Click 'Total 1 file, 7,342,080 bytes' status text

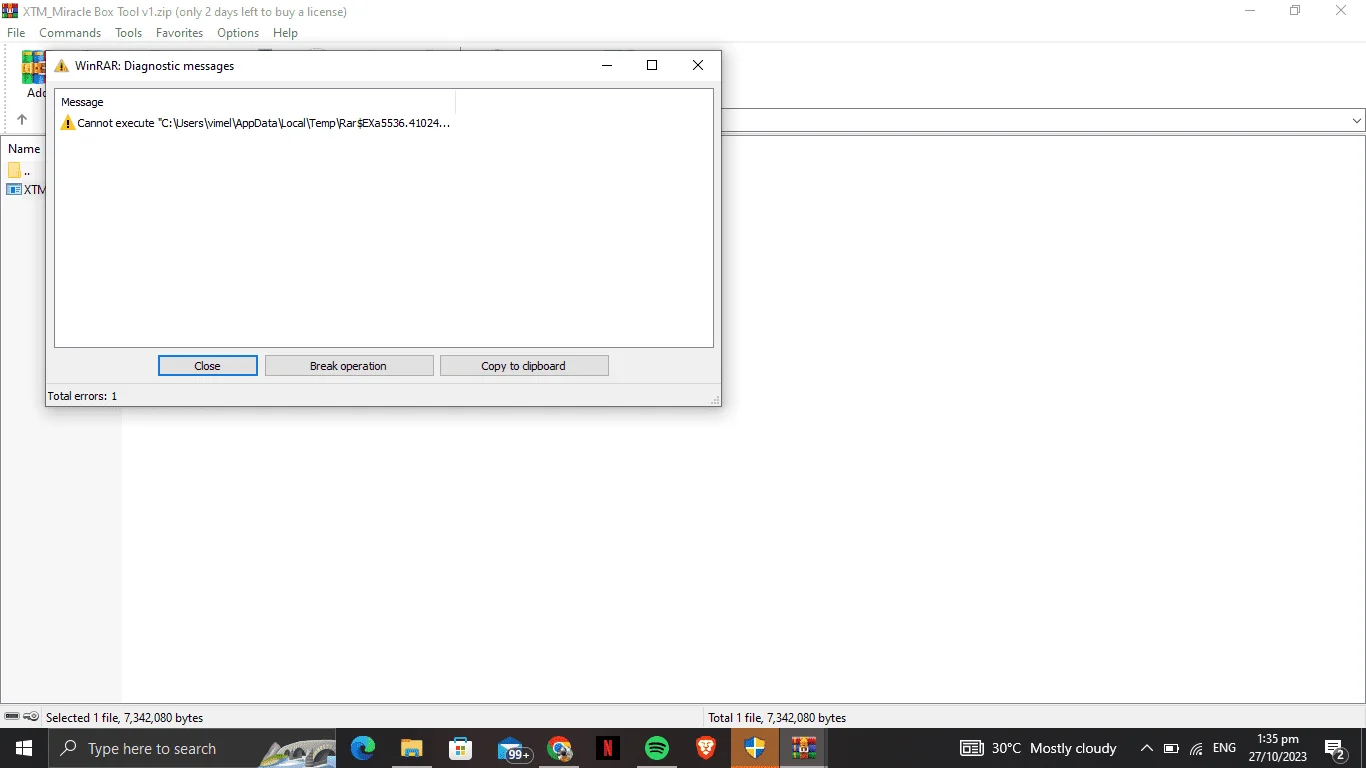click(777, 718)
